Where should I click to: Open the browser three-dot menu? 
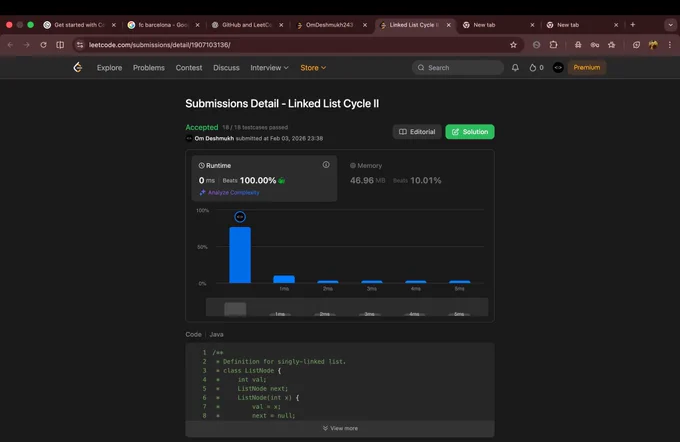(x=670, y=45)
